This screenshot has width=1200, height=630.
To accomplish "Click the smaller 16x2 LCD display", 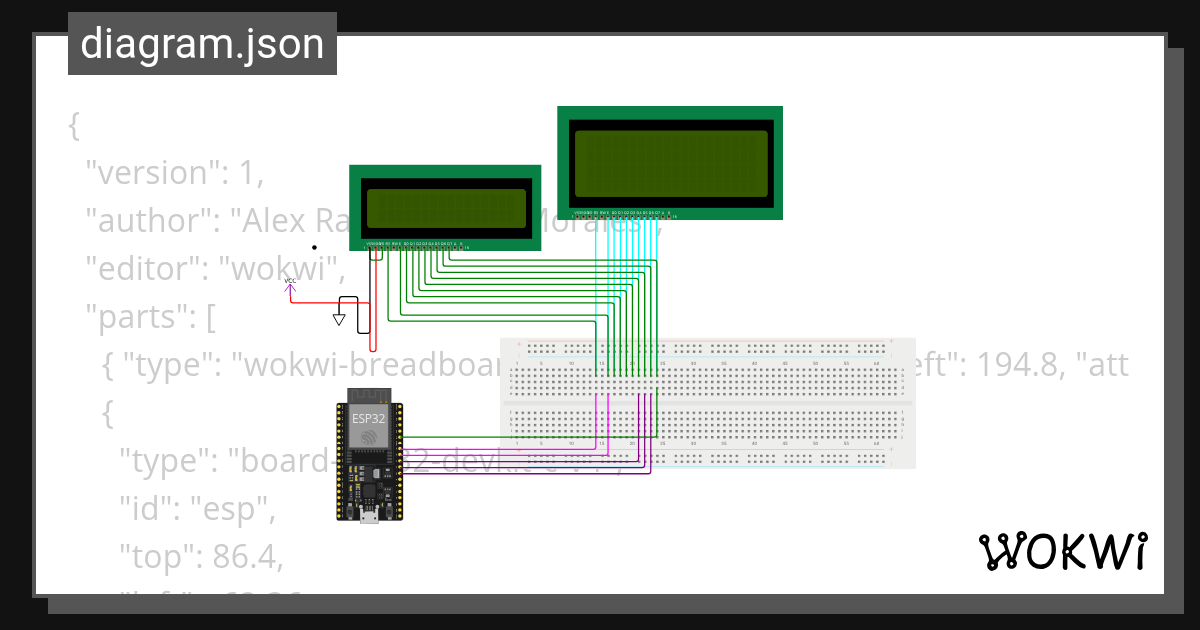I will [x=446, y=207].
